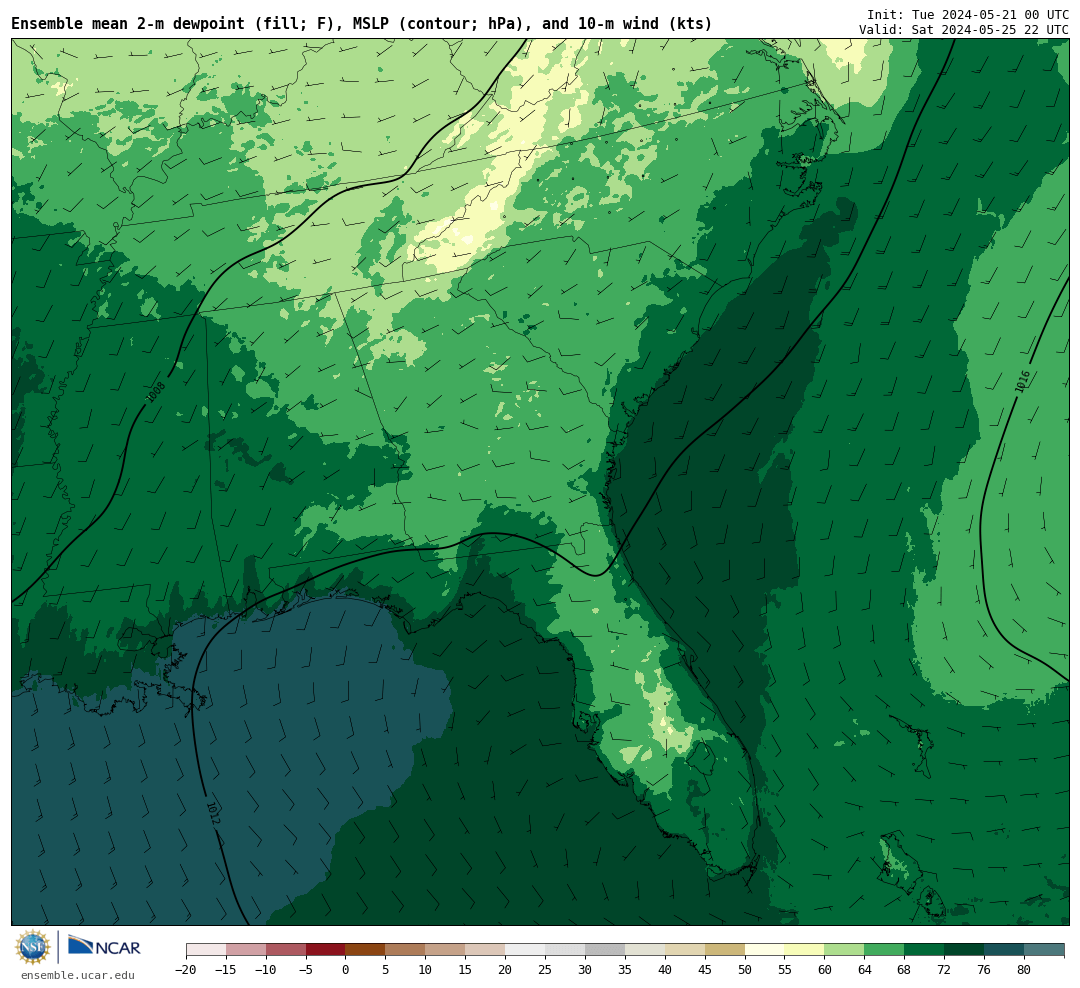Pick the brown swatch between 0 and 5

point(366,950)
